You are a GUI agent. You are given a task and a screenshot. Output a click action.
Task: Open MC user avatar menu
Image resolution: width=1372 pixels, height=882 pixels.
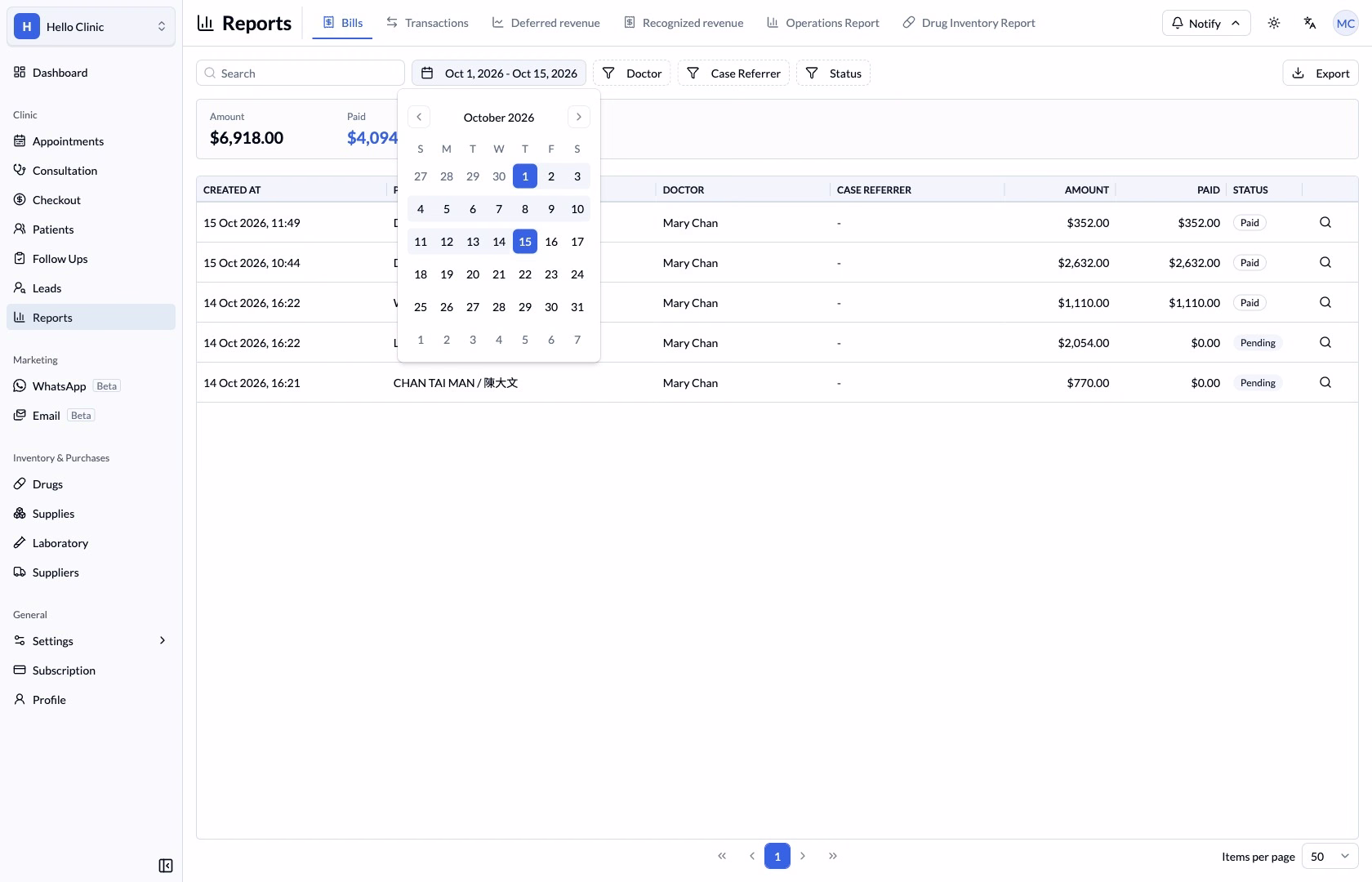[x=1345, y=23]
